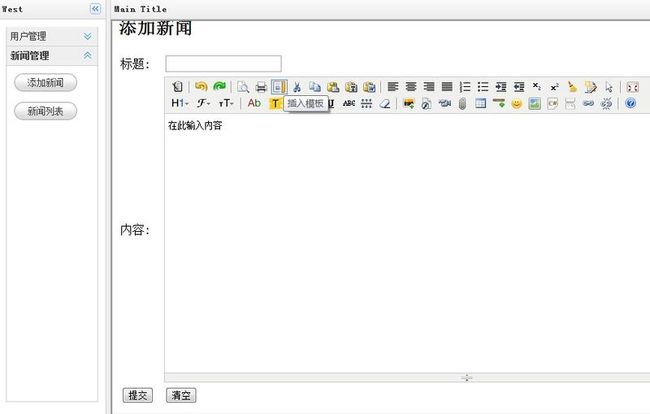Toggle underline formatting
Viewport: 650px width, 414px height.
331,103
